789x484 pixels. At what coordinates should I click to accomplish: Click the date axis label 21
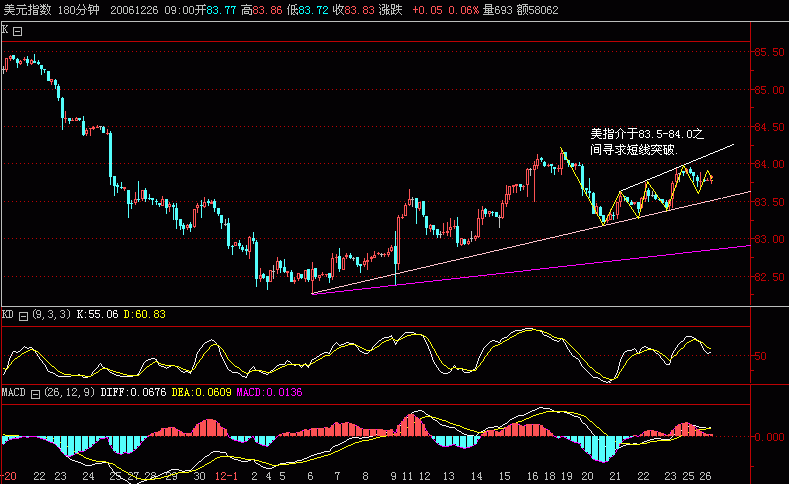point(615,476)
